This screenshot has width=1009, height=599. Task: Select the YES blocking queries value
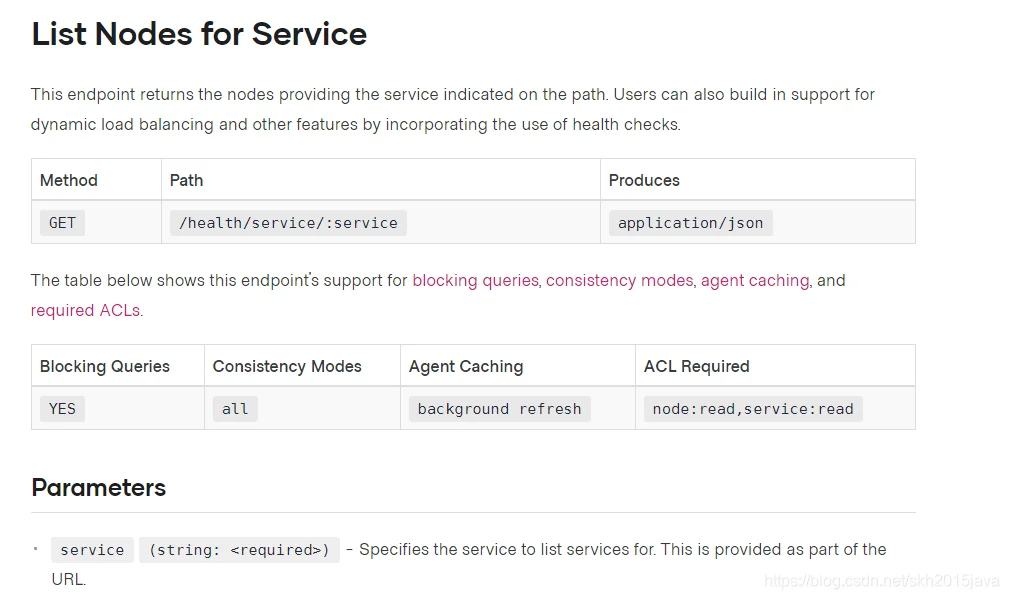tap(62, 409)
